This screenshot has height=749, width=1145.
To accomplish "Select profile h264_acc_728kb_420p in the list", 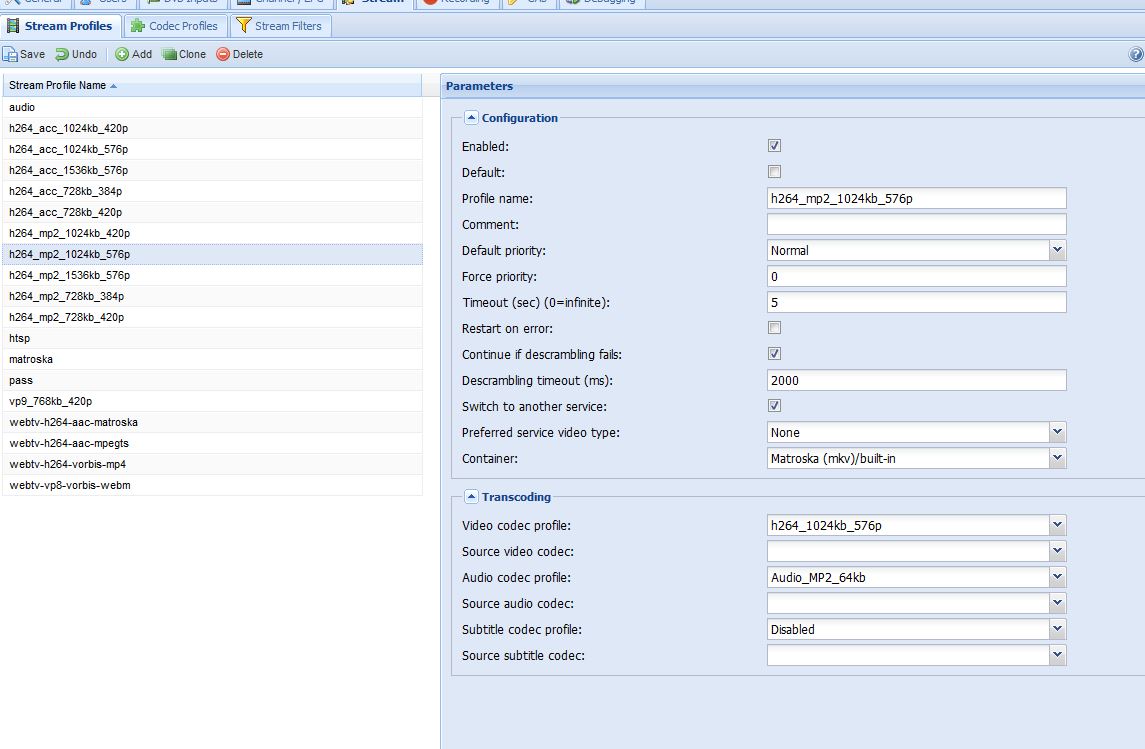I will (212, 212).
